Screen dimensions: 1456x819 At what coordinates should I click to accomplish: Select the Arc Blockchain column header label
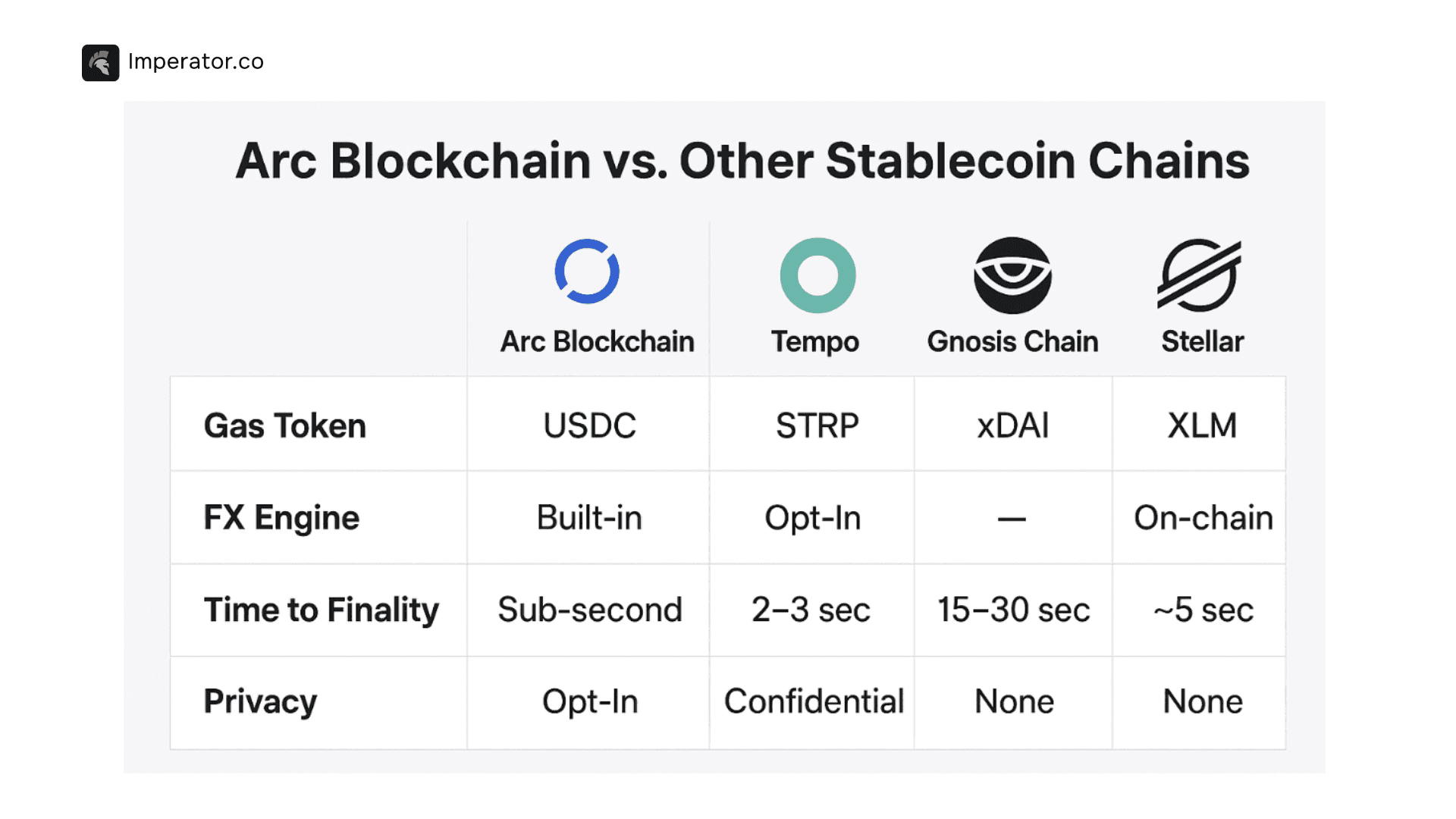click(x=597, y=342)
